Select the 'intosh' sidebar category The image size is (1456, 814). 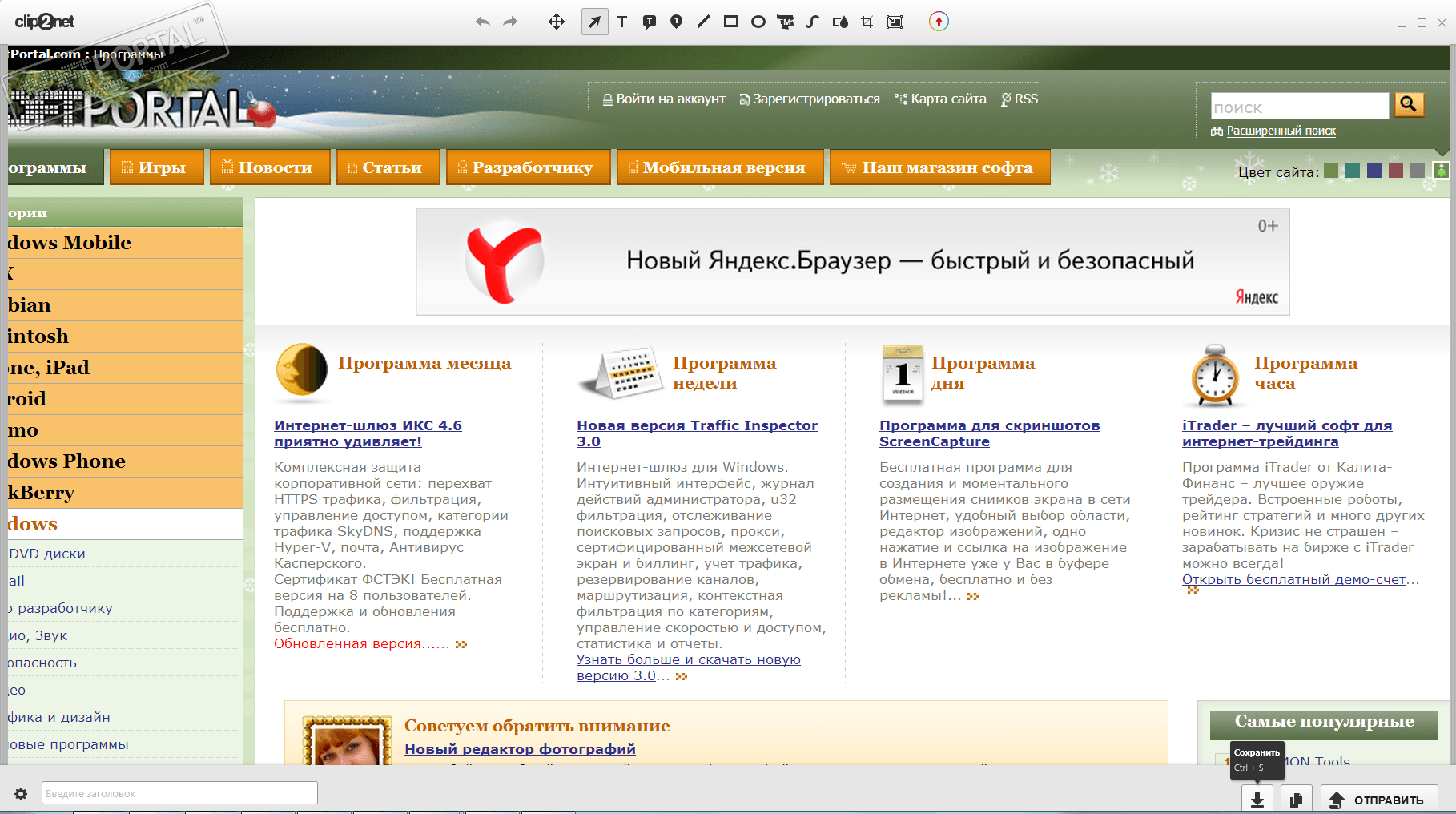[124, 336]
